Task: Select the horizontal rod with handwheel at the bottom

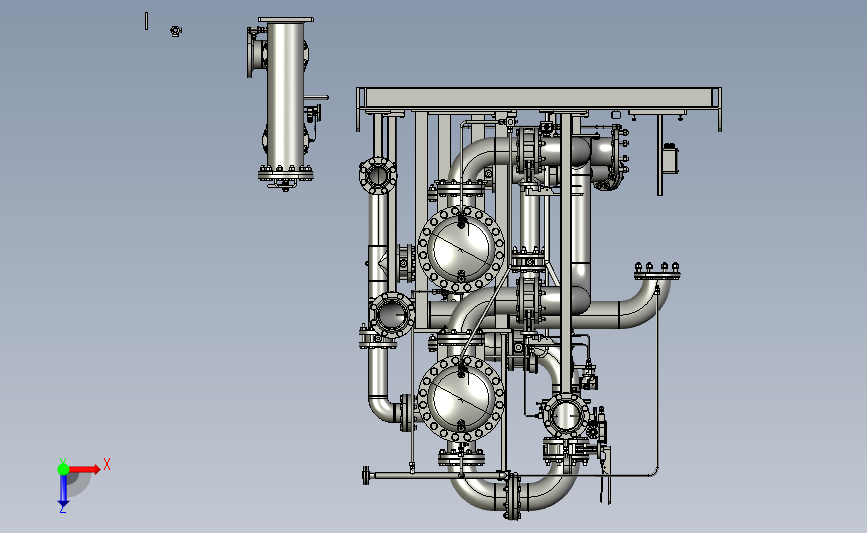Action: click(435, 475)
